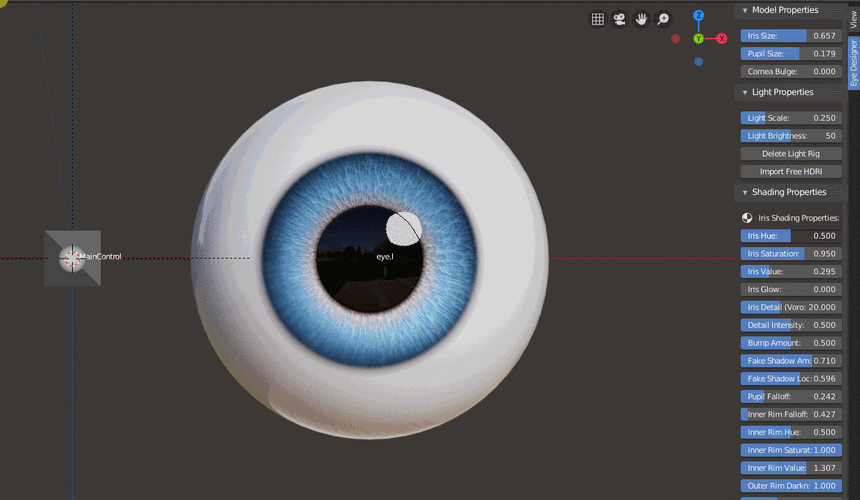Adjust the Inner Rim Hue slider

point(791,432)
